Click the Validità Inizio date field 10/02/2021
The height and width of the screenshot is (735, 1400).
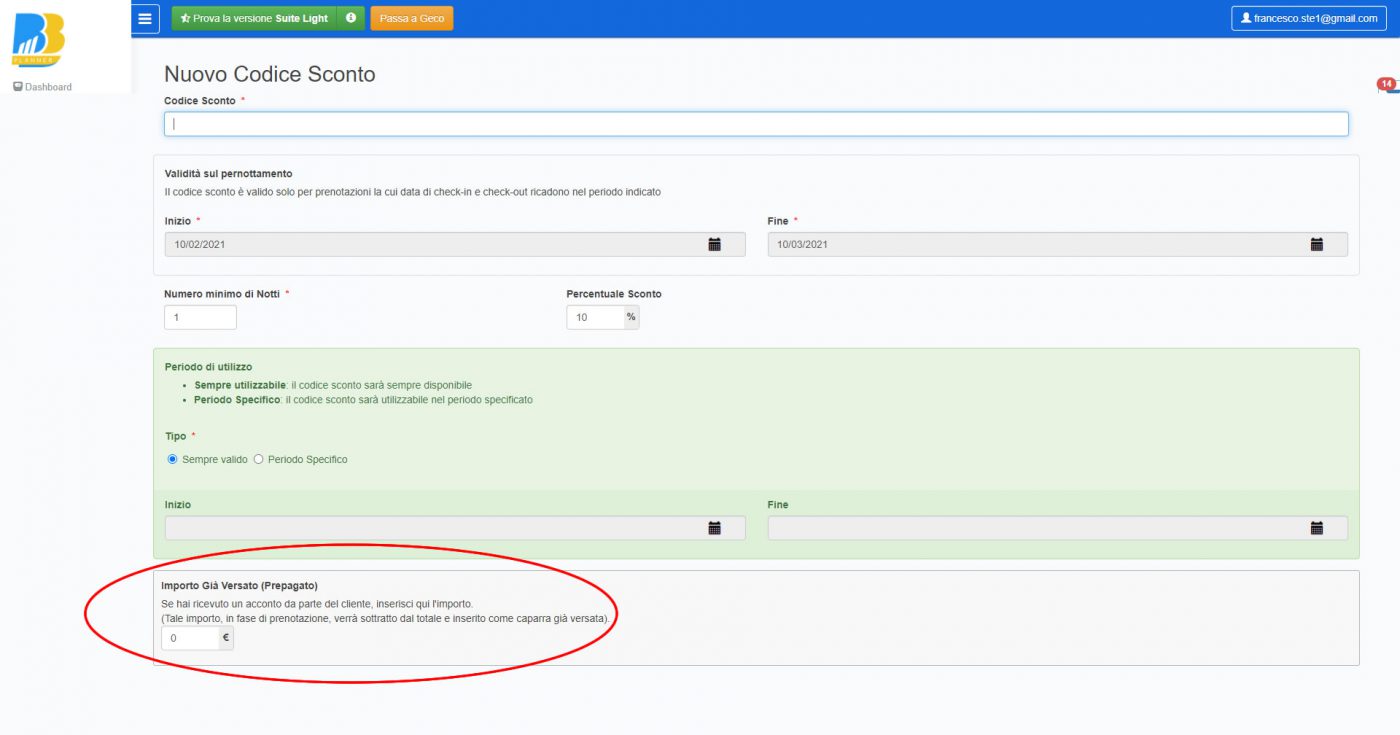(455, 244)
